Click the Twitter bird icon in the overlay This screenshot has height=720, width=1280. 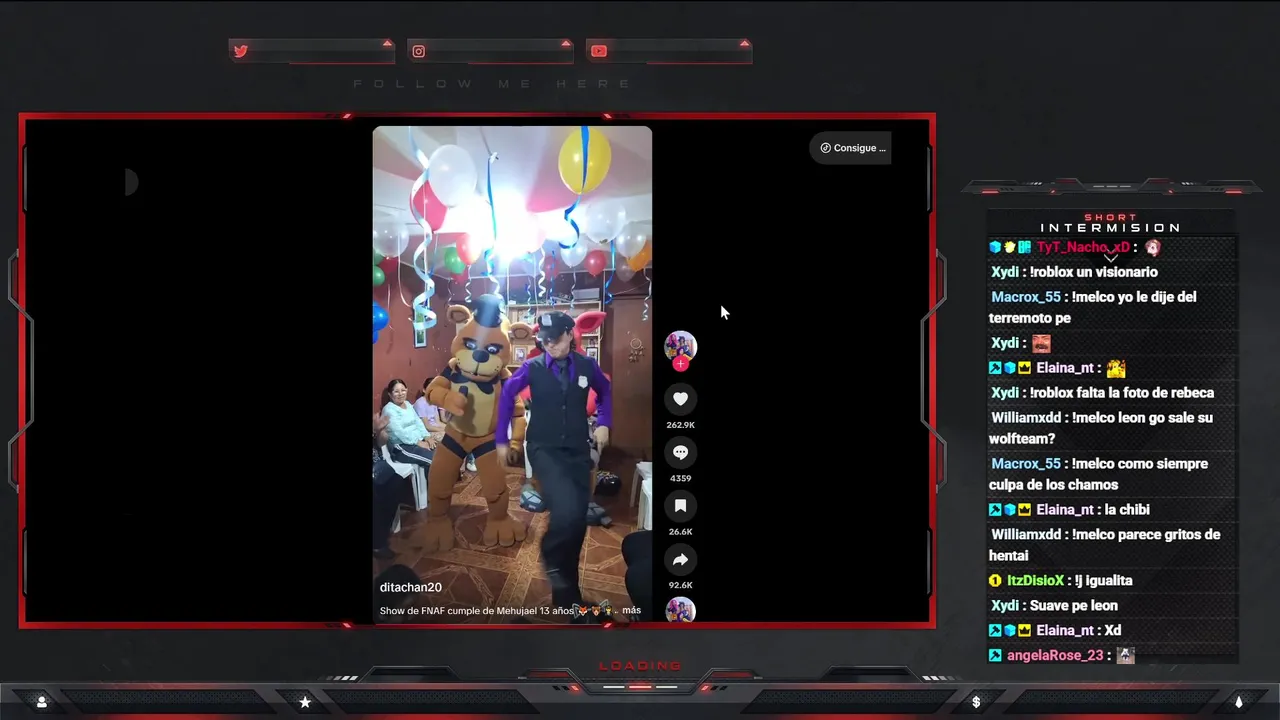pos(241,51)
